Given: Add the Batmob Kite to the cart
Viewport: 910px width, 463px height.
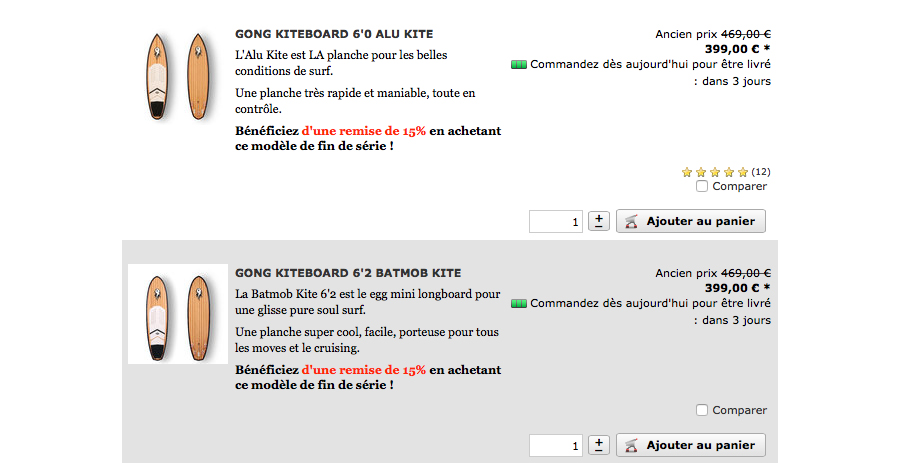Looking at the screenshot, I should coord(691,445).
